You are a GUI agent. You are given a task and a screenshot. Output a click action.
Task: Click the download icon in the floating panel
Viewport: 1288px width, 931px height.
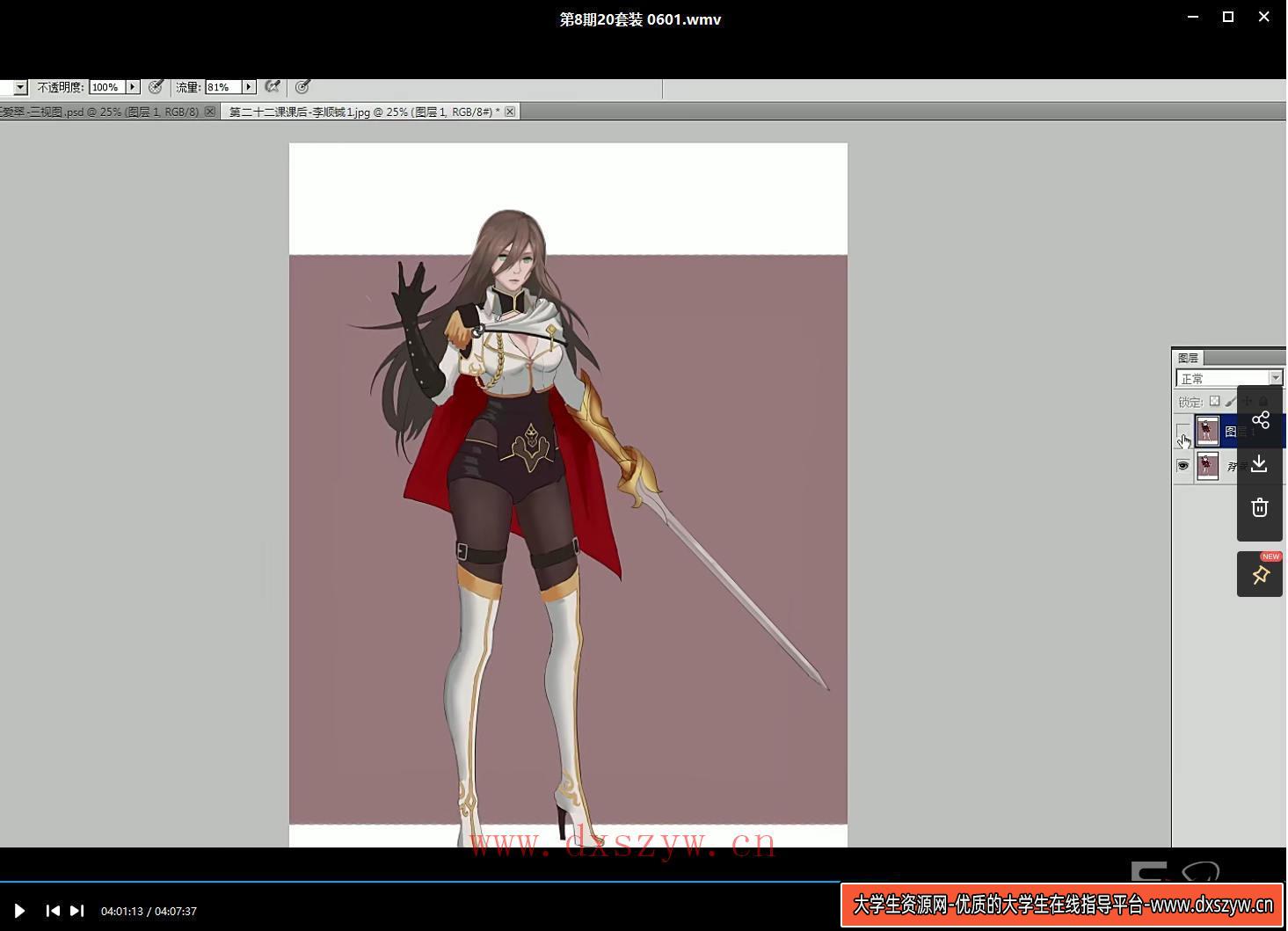click(1260, 463)
